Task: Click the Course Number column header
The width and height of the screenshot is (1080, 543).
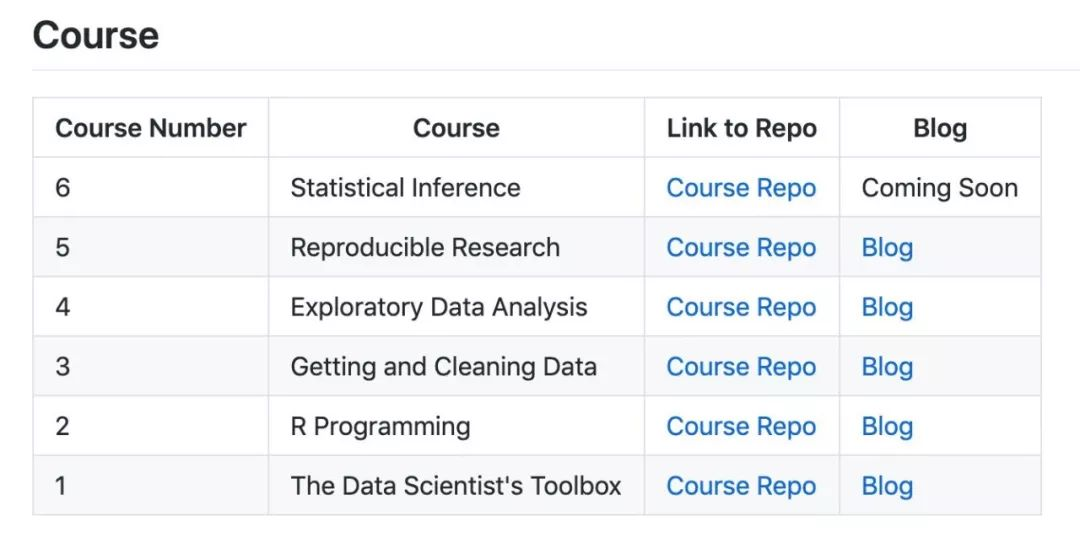Action: click(x=151, y=128)
